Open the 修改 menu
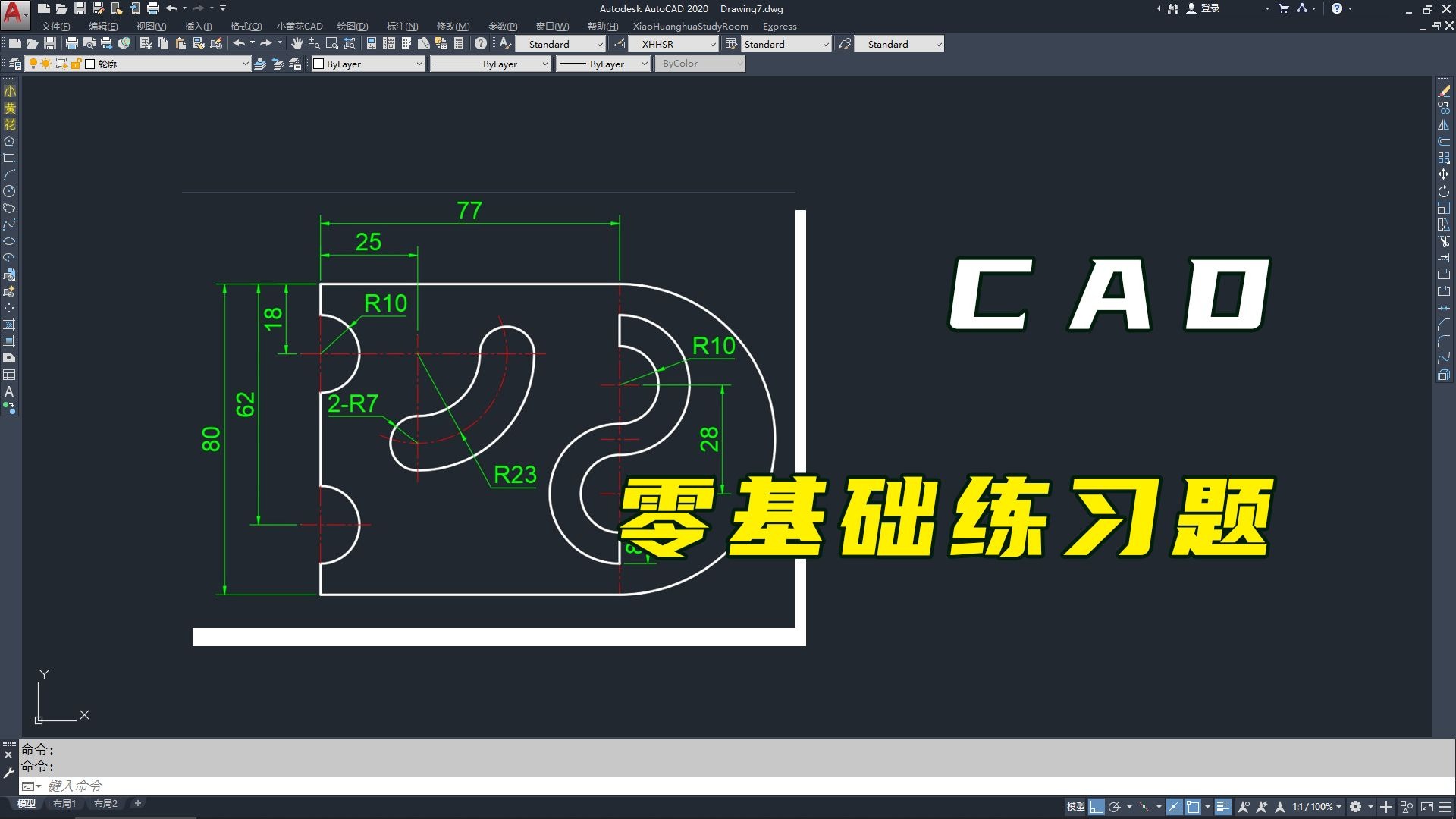The height and width of the screenshot is (819, 1456). [x=453, y=26]
